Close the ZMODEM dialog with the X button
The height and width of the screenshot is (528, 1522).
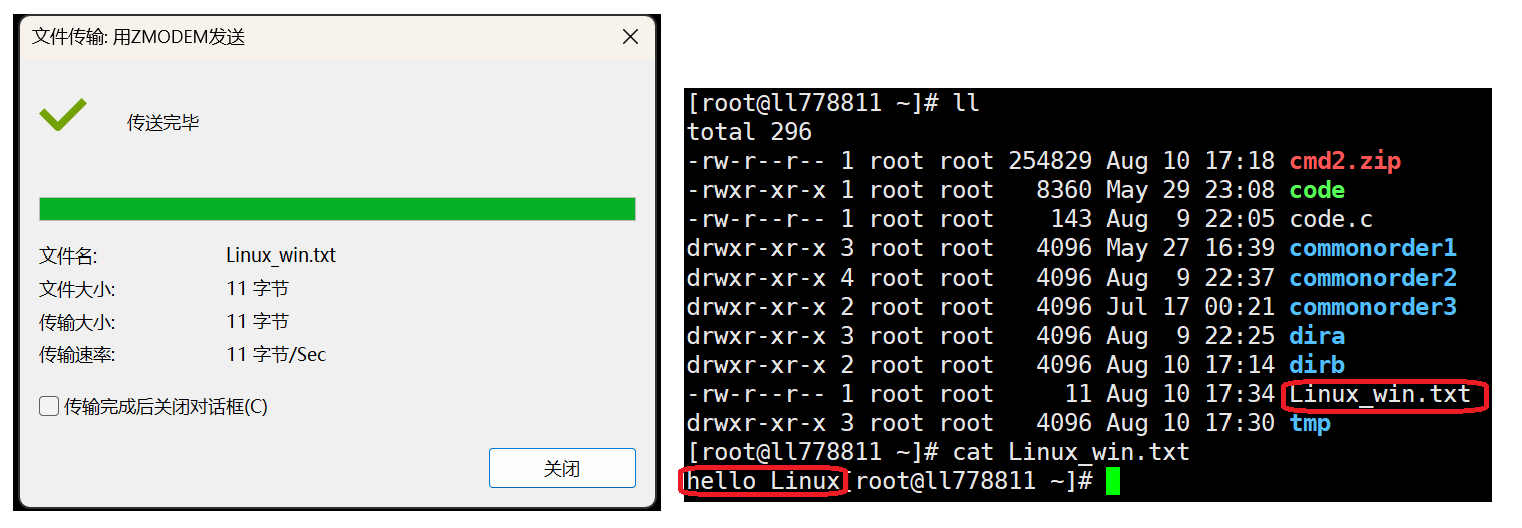[630, 37]
